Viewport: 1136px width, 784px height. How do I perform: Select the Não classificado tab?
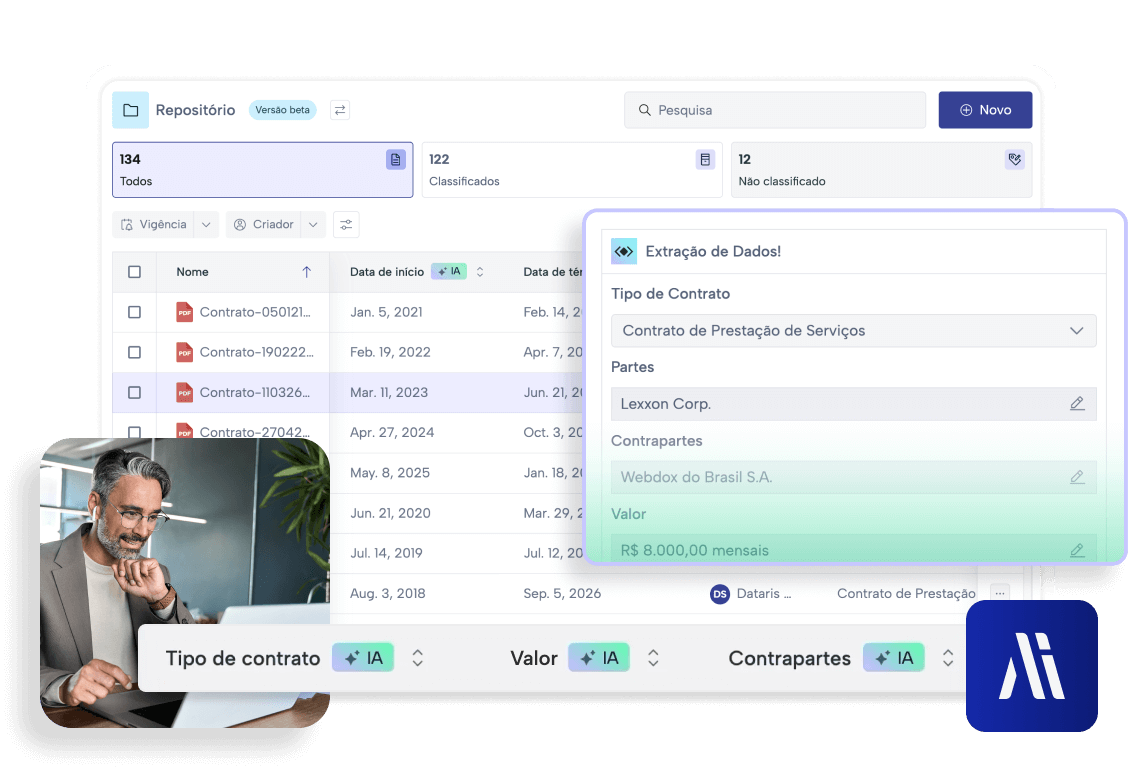[881, 170]
